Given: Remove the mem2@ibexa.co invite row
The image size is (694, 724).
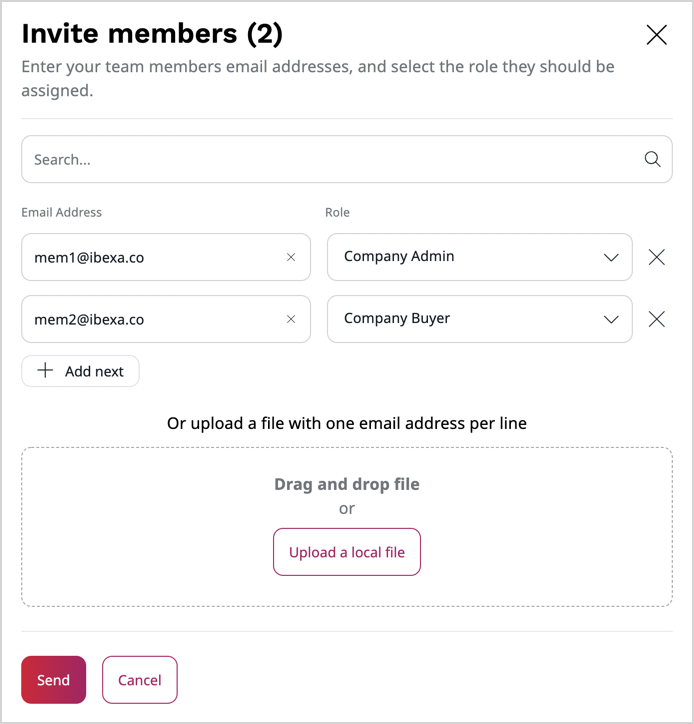Looking at the screenshot, I should coord(656,319).
